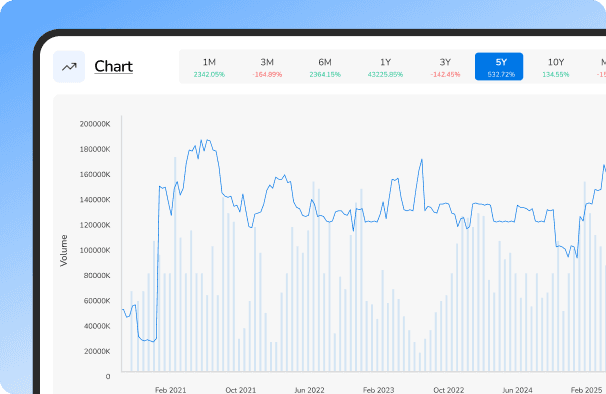This screenshot has height=394, width=606.
Task: Click the active 5Y range tab
Action: click(x=499, y=67)
